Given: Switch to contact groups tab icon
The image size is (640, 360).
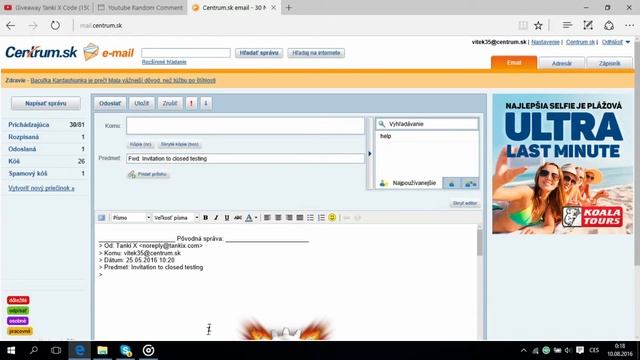Looking at the screenshot, I should [470, 184].
